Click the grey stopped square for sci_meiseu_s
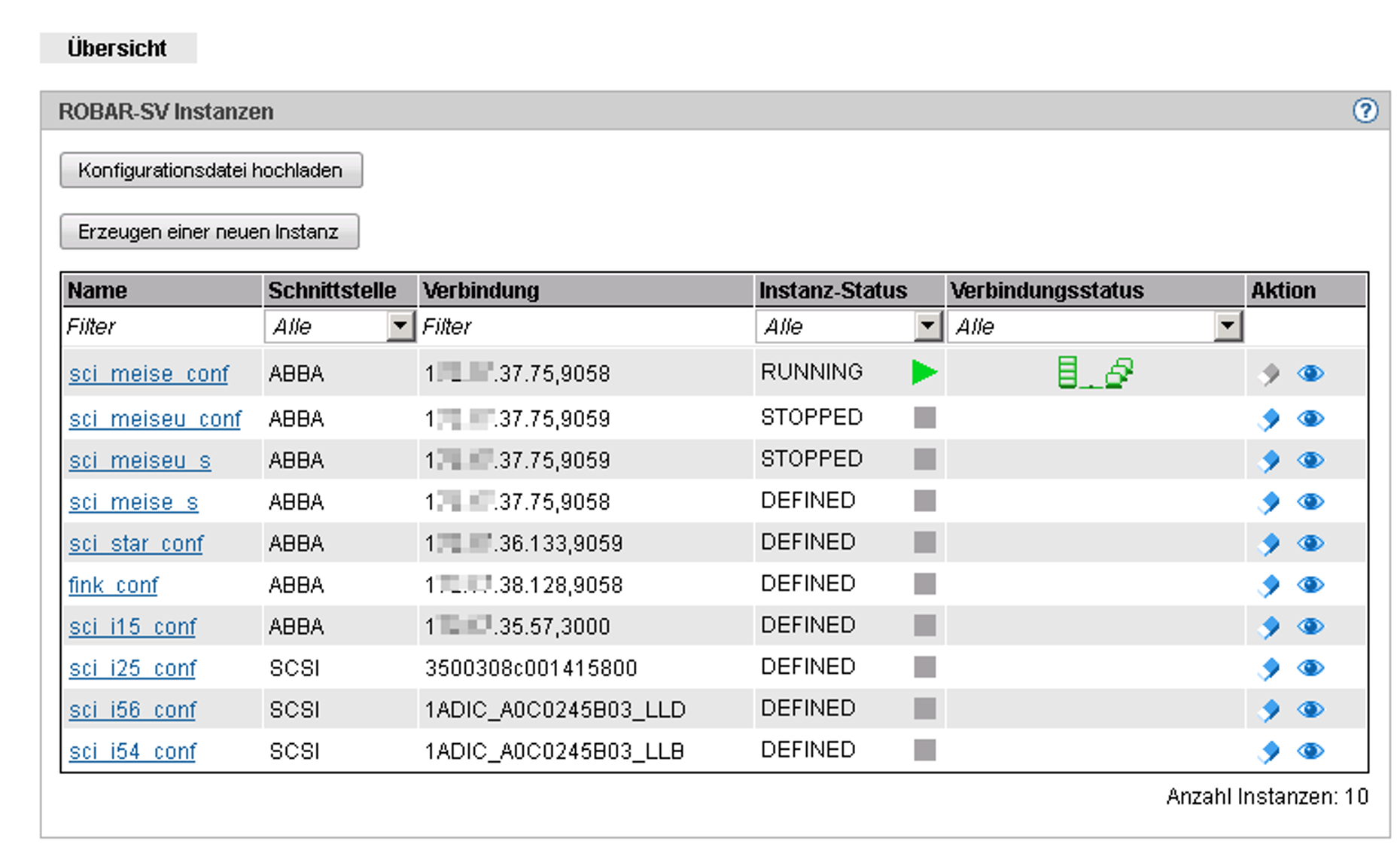 tap(924, 459)
